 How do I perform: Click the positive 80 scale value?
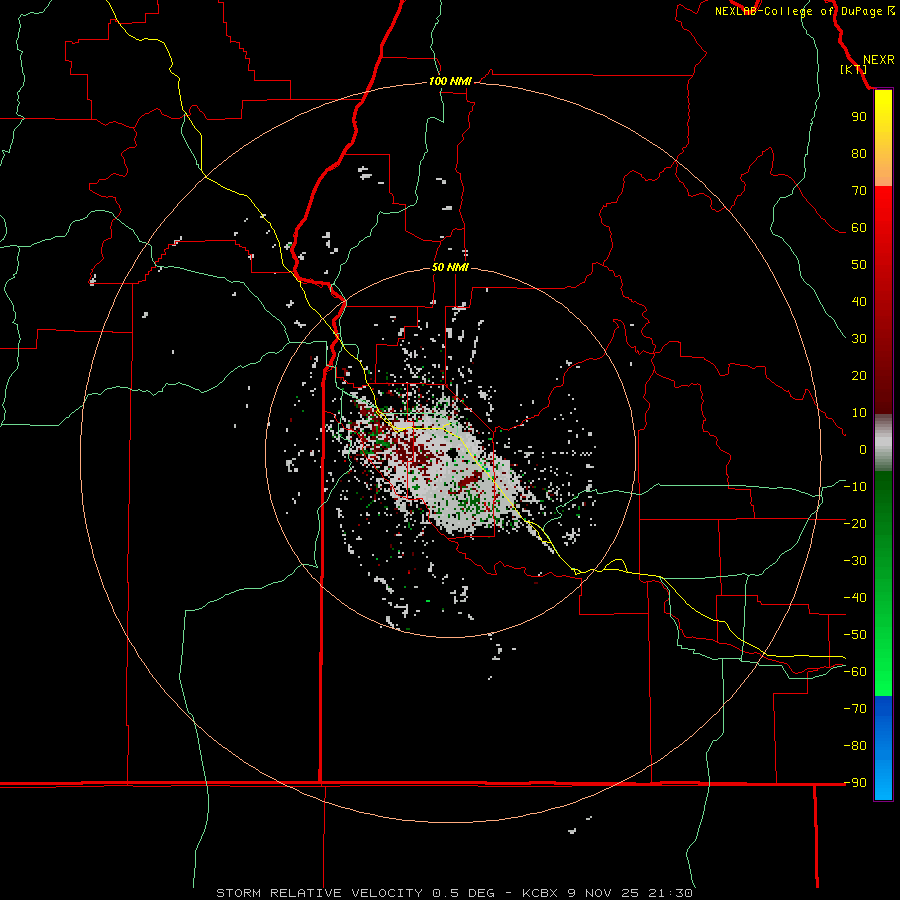[x=859, y=154]
